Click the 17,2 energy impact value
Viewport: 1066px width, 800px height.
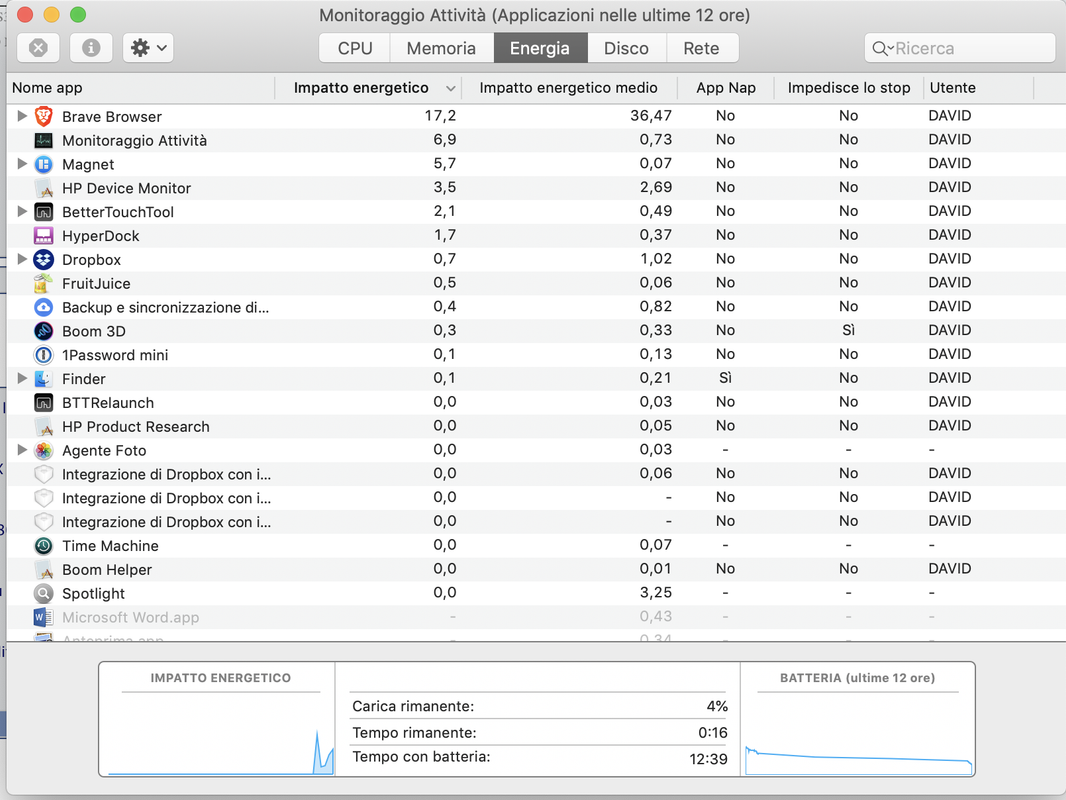point(441,116)
